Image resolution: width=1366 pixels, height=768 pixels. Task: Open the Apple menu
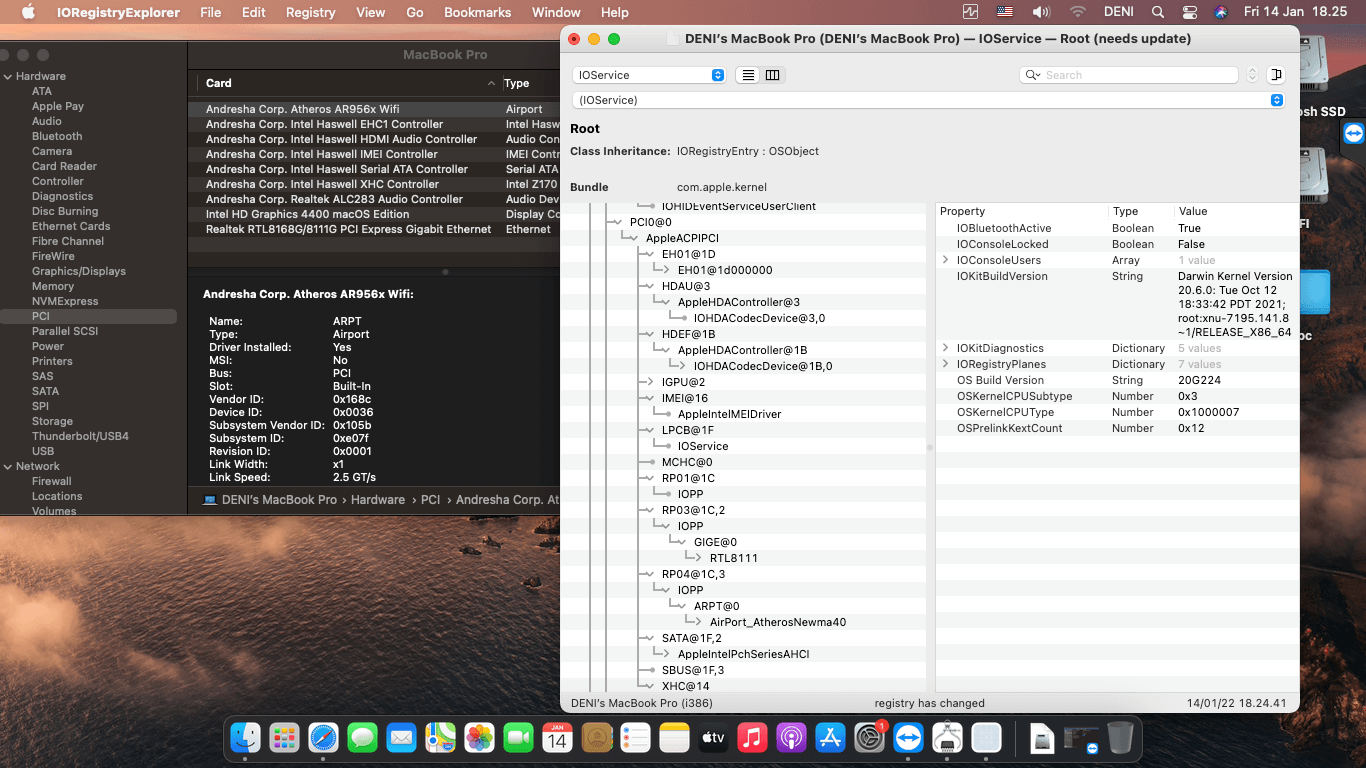28,12
